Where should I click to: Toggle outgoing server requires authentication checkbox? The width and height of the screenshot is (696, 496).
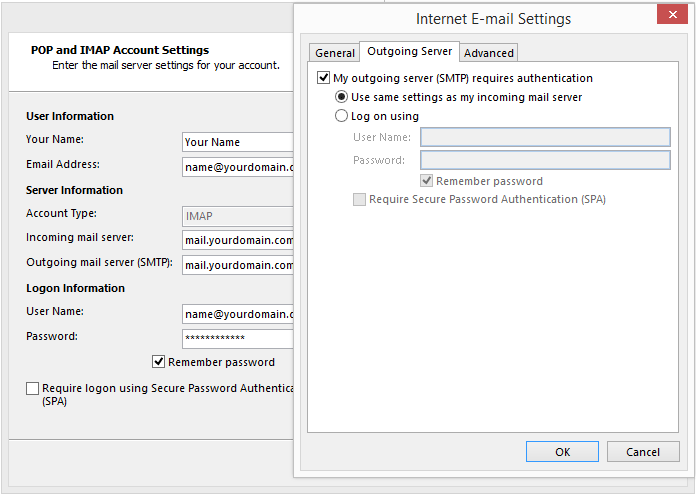[x=323, y=78]
